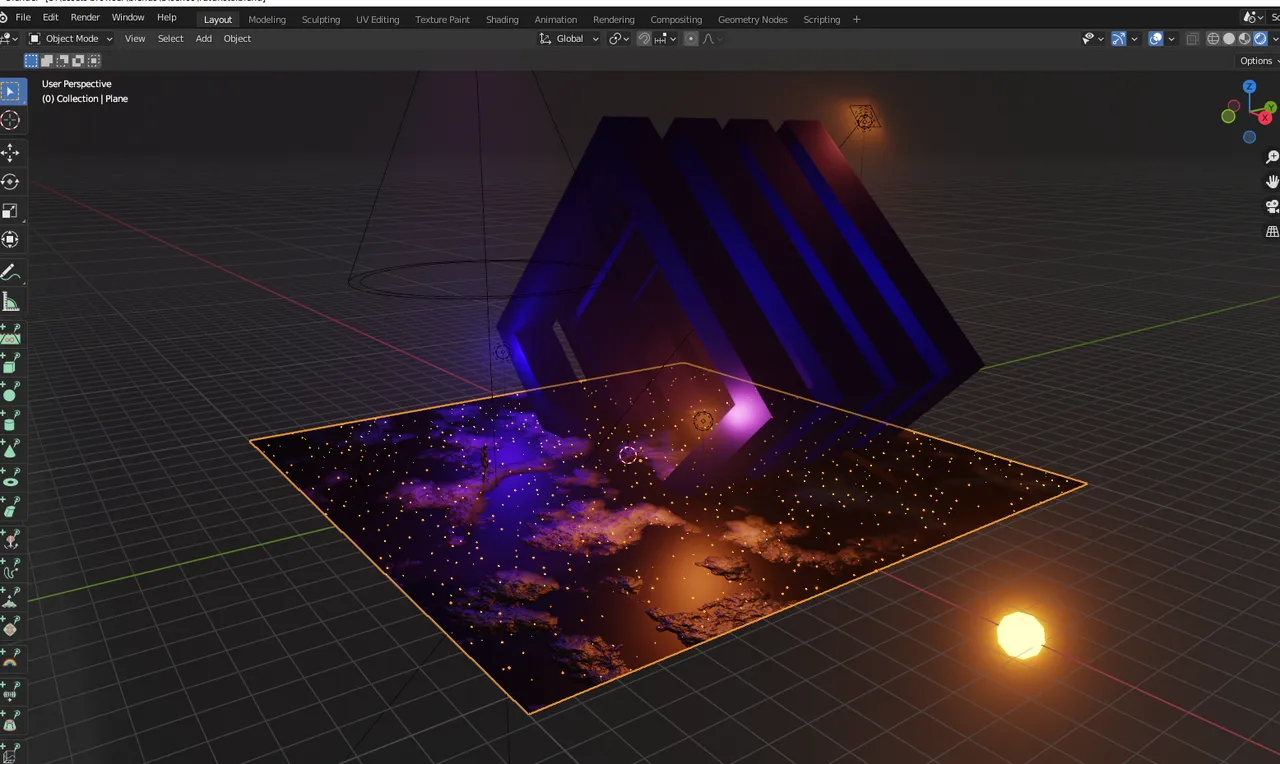Viewport: 1280px width, 764px height.
Task: Open the editor type dropdown
Action: tap(9, 39)
